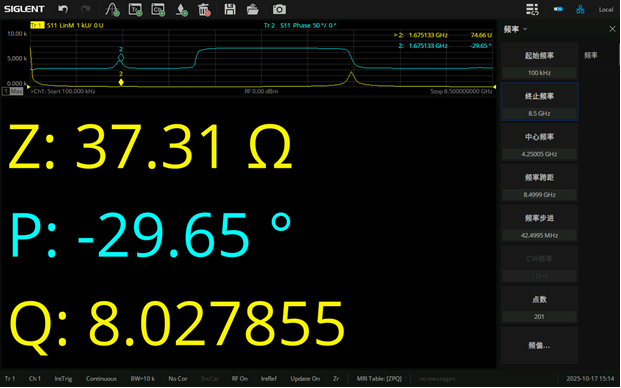The image size is (621, 388).
Task: Select Tr 2 S11 Phase trace title
Action: tap(300, 25)
